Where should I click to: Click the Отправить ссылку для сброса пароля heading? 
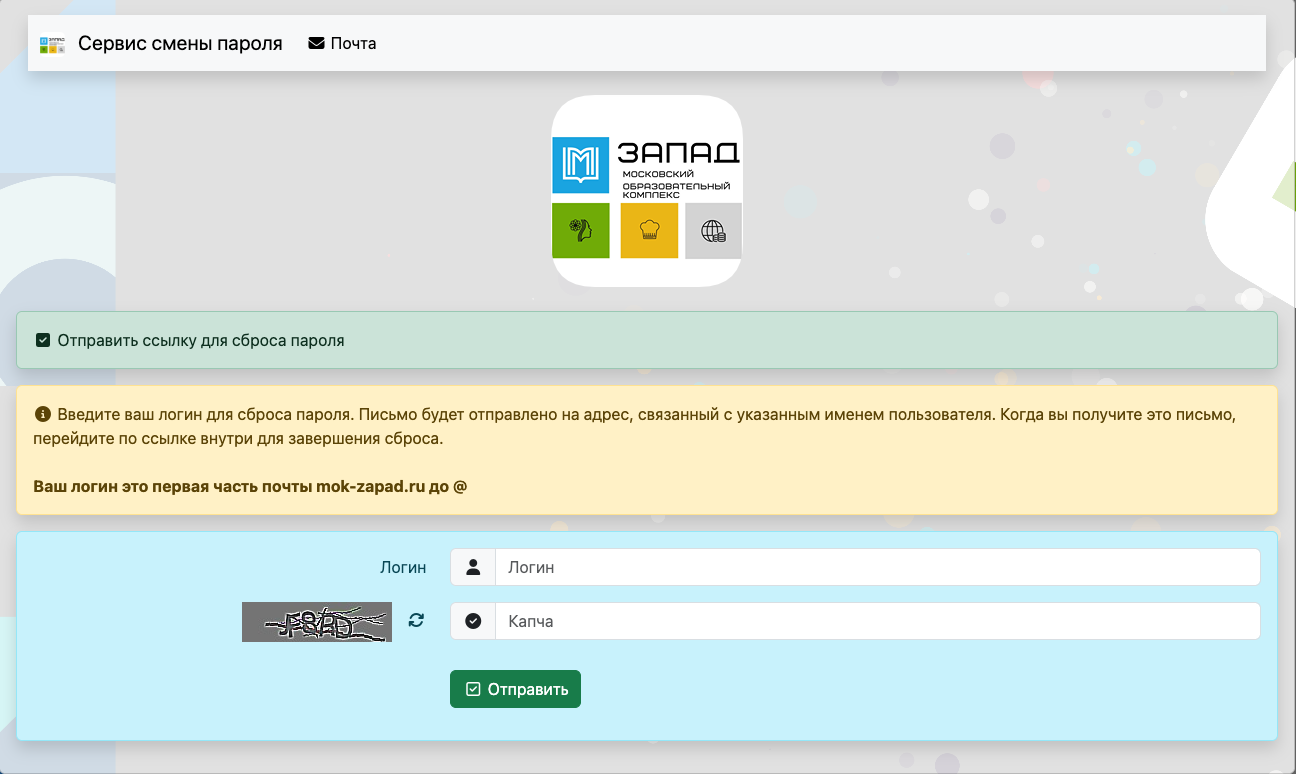pos(201,340)
